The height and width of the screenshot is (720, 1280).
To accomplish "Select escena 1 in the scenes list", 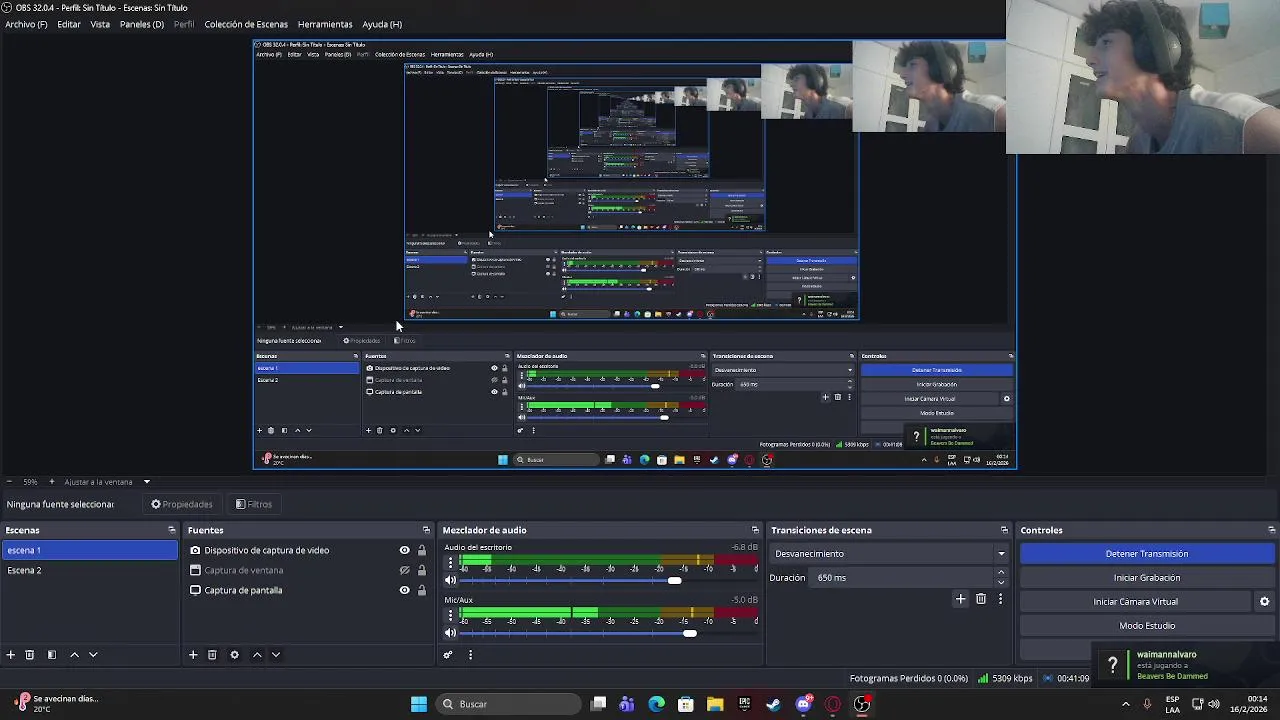I will 90,550.
